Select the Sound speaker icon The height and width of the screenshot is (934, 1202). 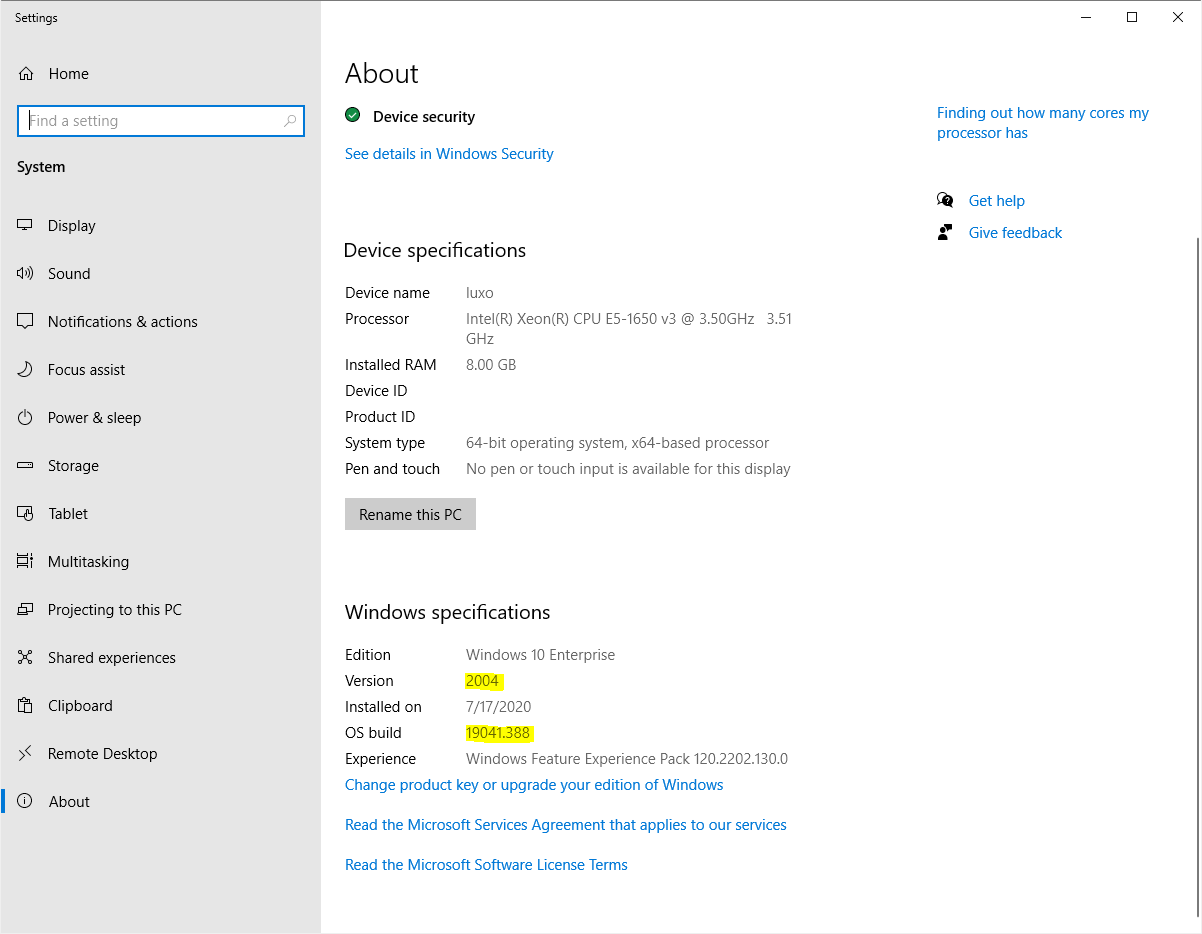click(x=26, y=274)
